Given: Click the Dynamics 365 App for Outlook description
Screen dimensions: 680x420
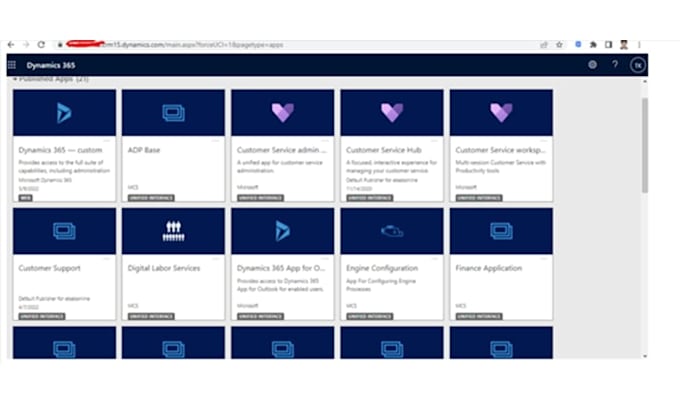Looking at the screenshot, I should point(280,285).
